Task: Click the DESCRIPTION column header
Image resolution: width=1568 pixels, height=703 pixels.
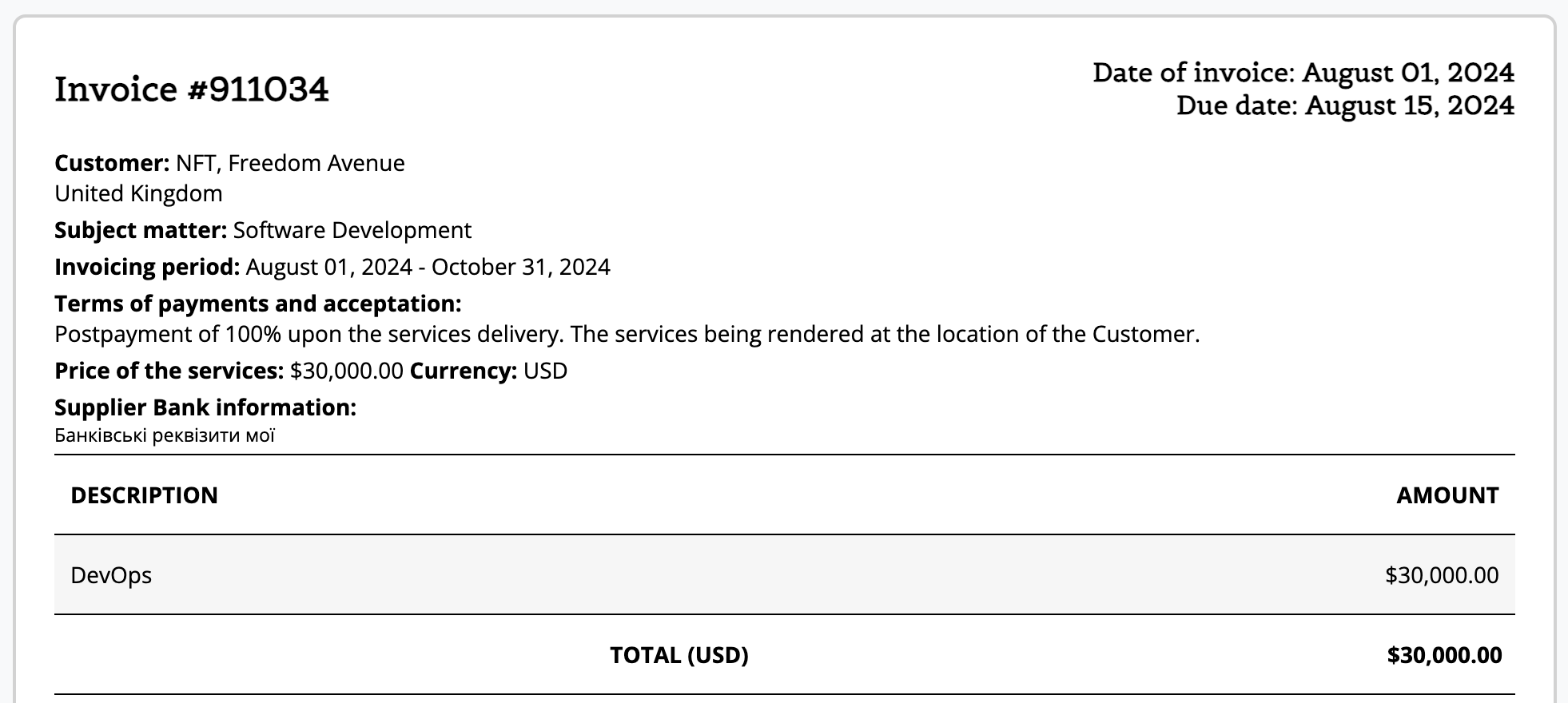Action: [x=145, y=495]
